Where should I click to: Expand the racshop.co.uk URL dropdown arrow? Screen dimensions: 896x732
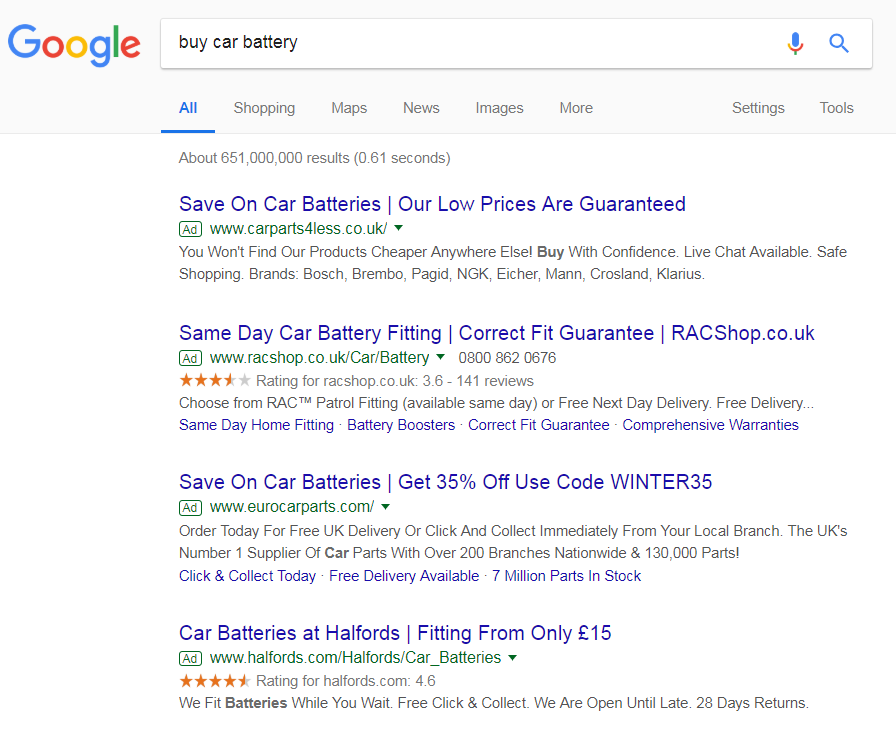[x=441, y=357]
